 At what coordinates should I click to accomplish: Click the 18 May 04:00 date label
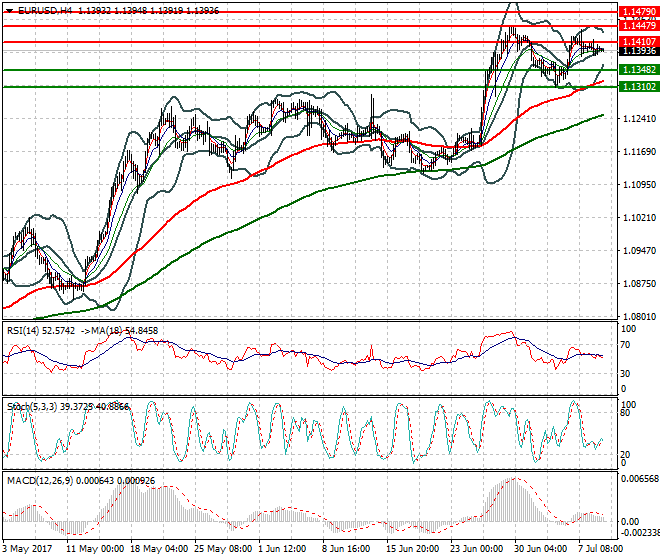point(159,549)
